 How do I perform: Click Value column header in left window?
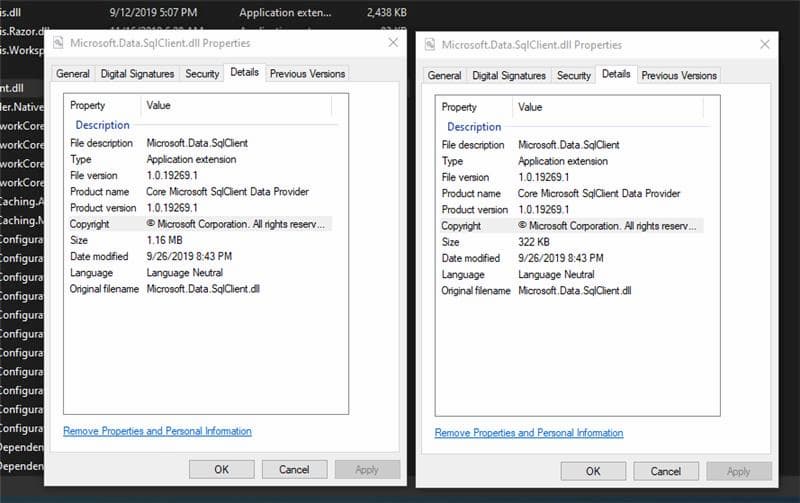pyautogui.click(x=236, y=106)
